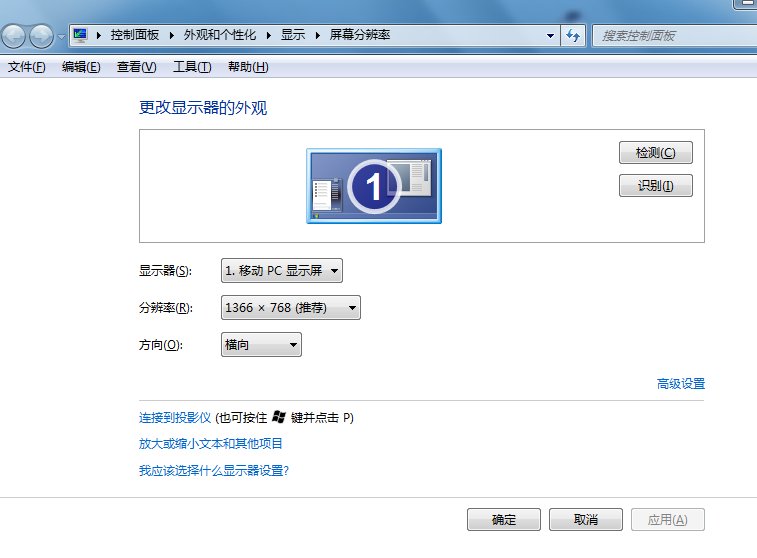757x558 pixels.
Task: Open the 分辨率 resolution dropdown
Action: click(x=290, y=308)
